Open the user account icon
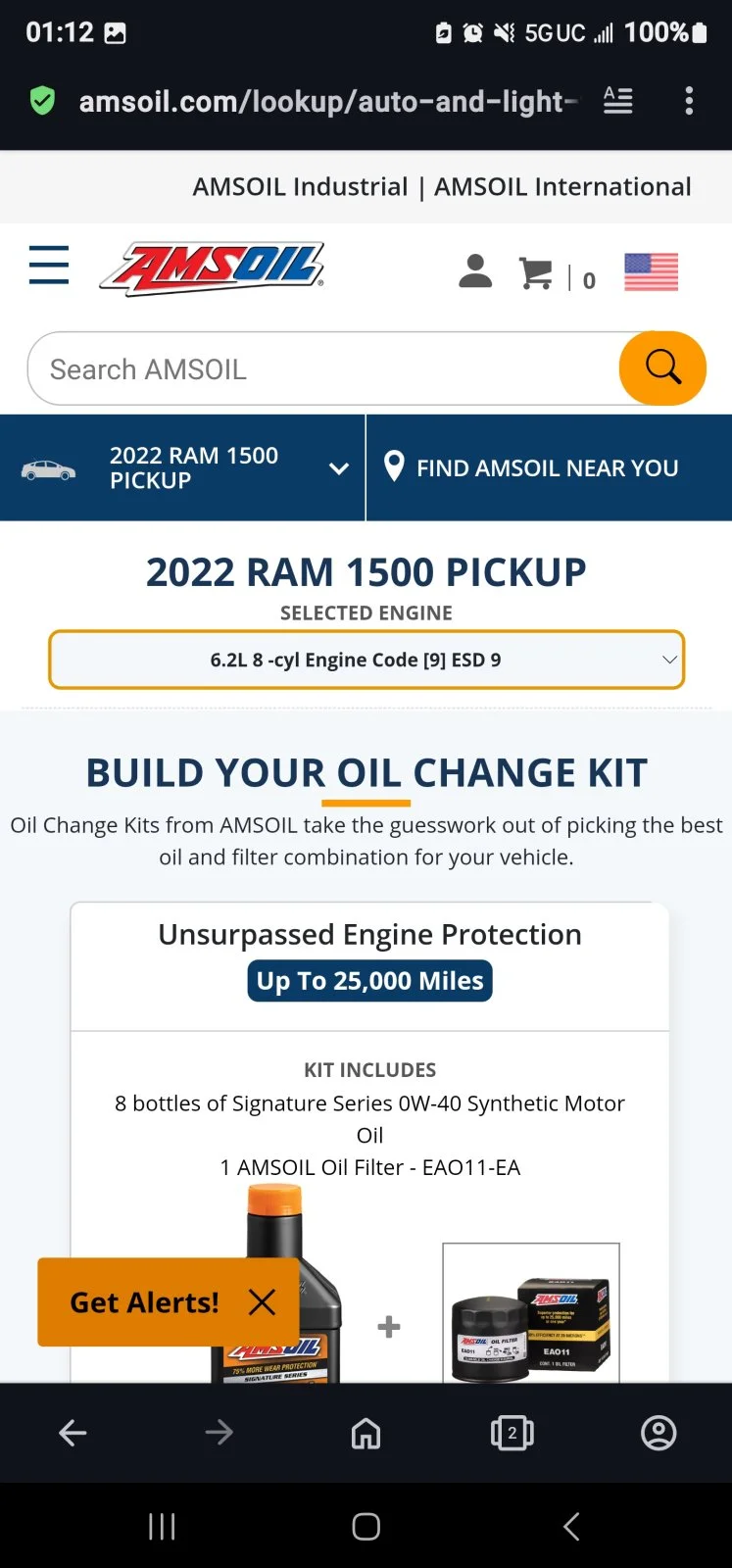The height and width of the screenshot is (1568, 732). [475, 271]
